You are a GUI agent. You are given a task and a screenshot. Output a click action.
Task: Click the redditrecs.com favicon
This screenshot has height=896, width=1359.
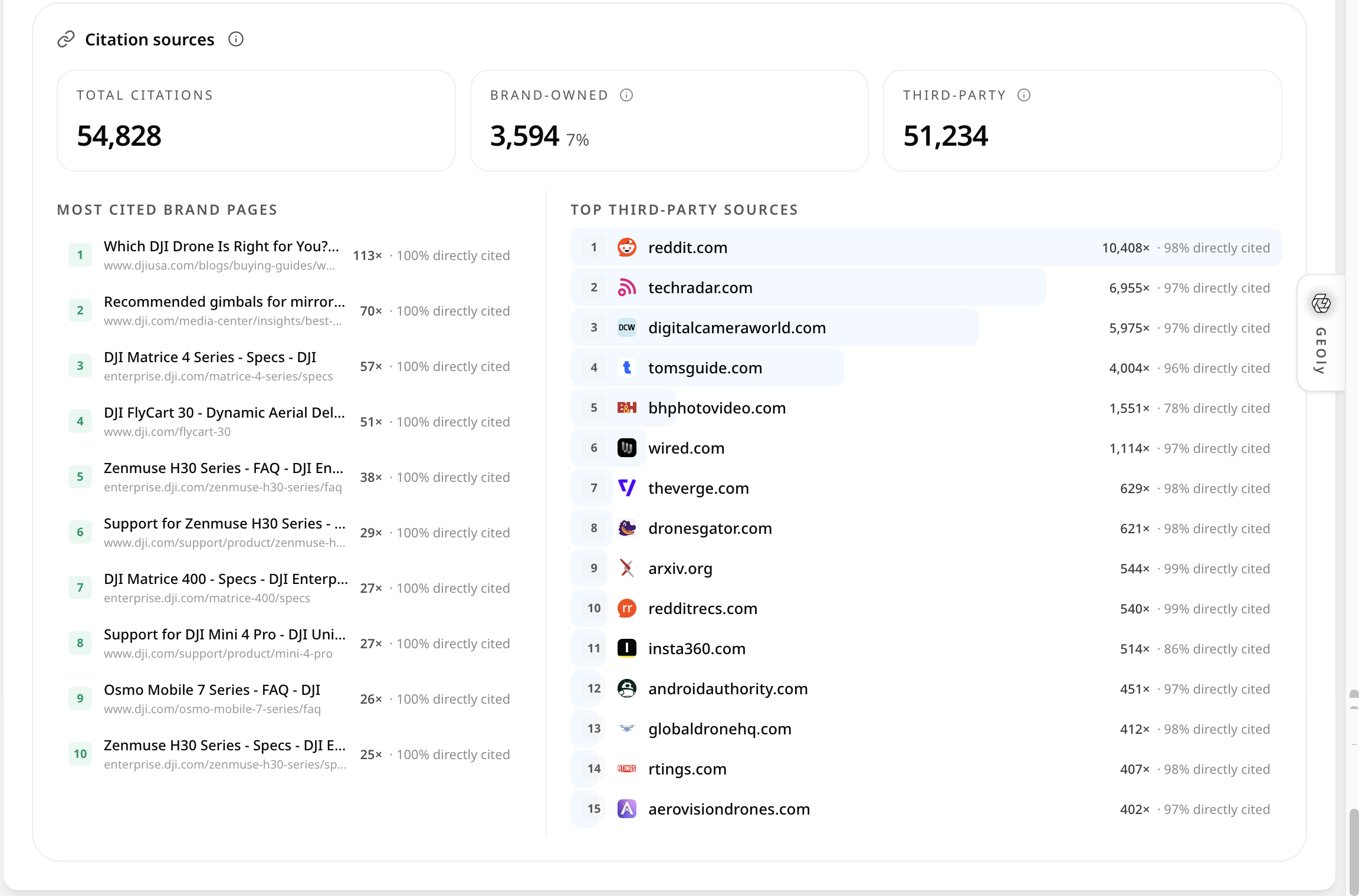point(626,609)
